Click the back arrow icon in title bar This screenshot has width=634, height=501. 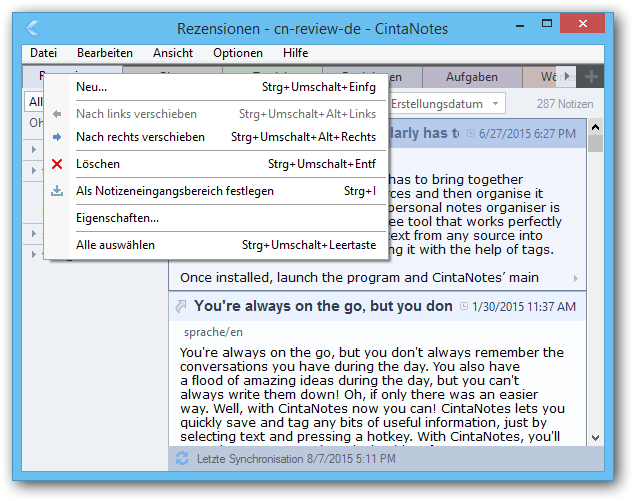tap(32, 28)
